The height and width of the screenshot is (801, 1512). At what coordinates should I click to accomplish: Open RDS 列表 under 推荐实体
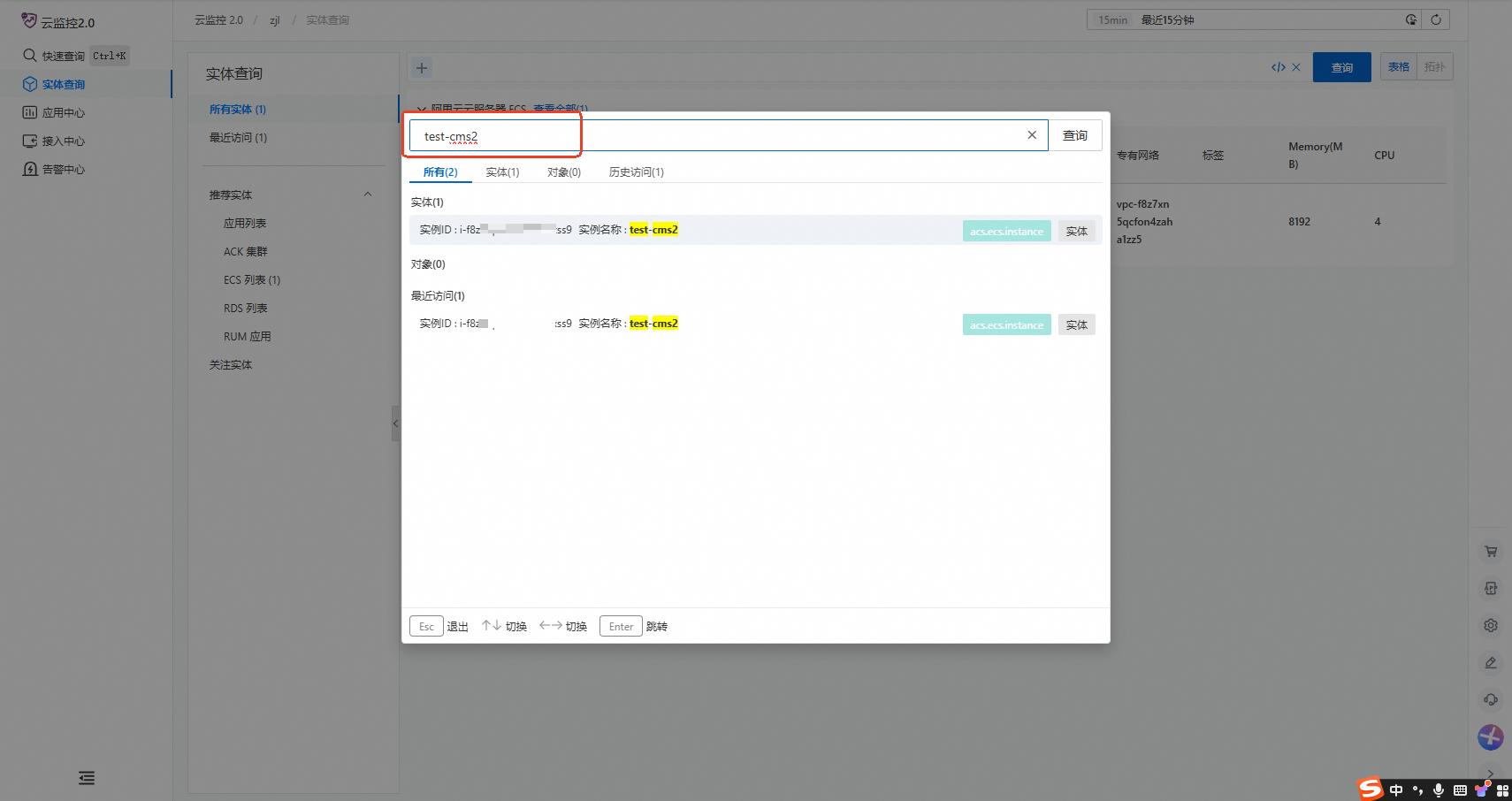click(x=246, y=309)
